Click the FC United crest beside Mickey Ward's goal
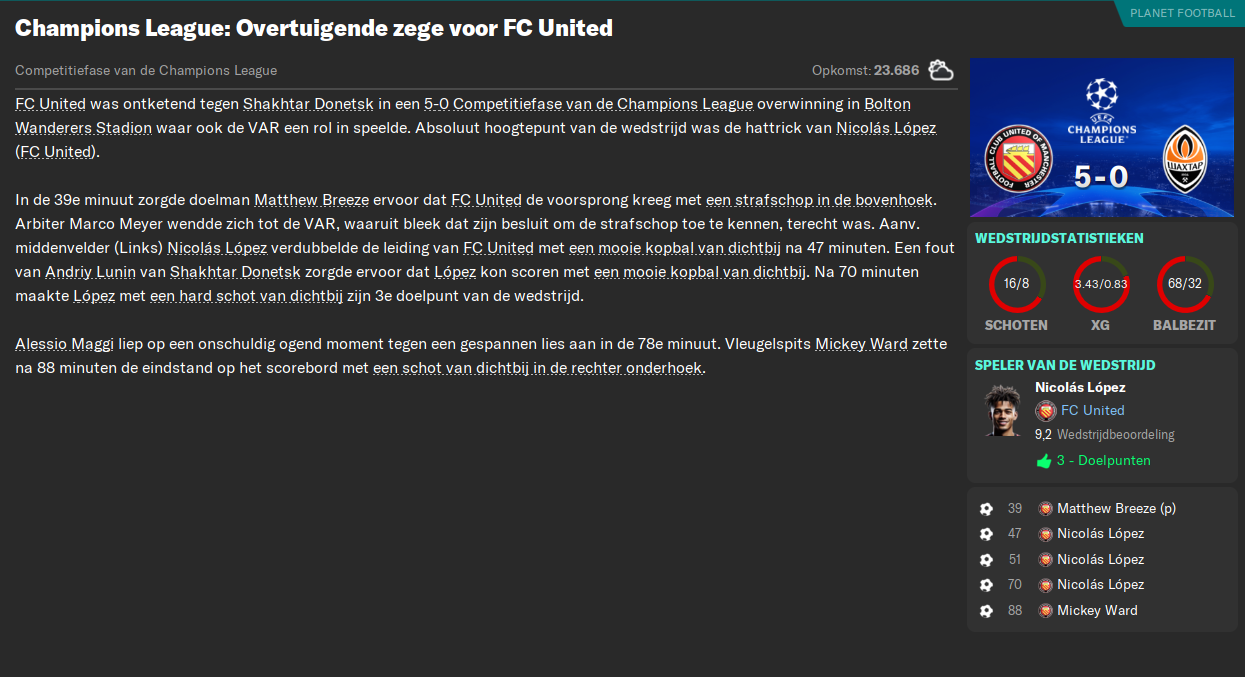The width and height of the screenshot is (1245, 677). [1043, 610]
